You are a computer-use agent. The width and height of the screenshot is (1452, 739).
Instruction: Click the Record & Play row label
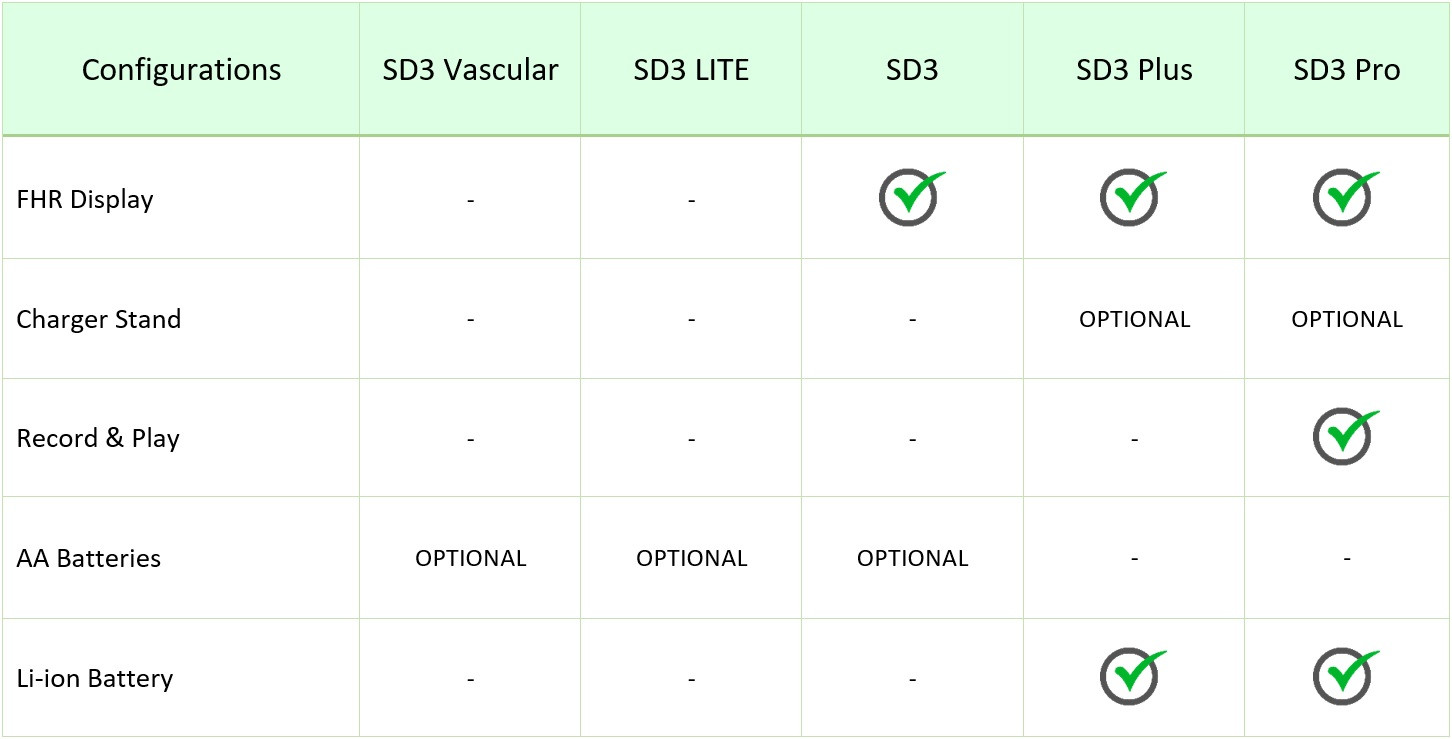98,439
